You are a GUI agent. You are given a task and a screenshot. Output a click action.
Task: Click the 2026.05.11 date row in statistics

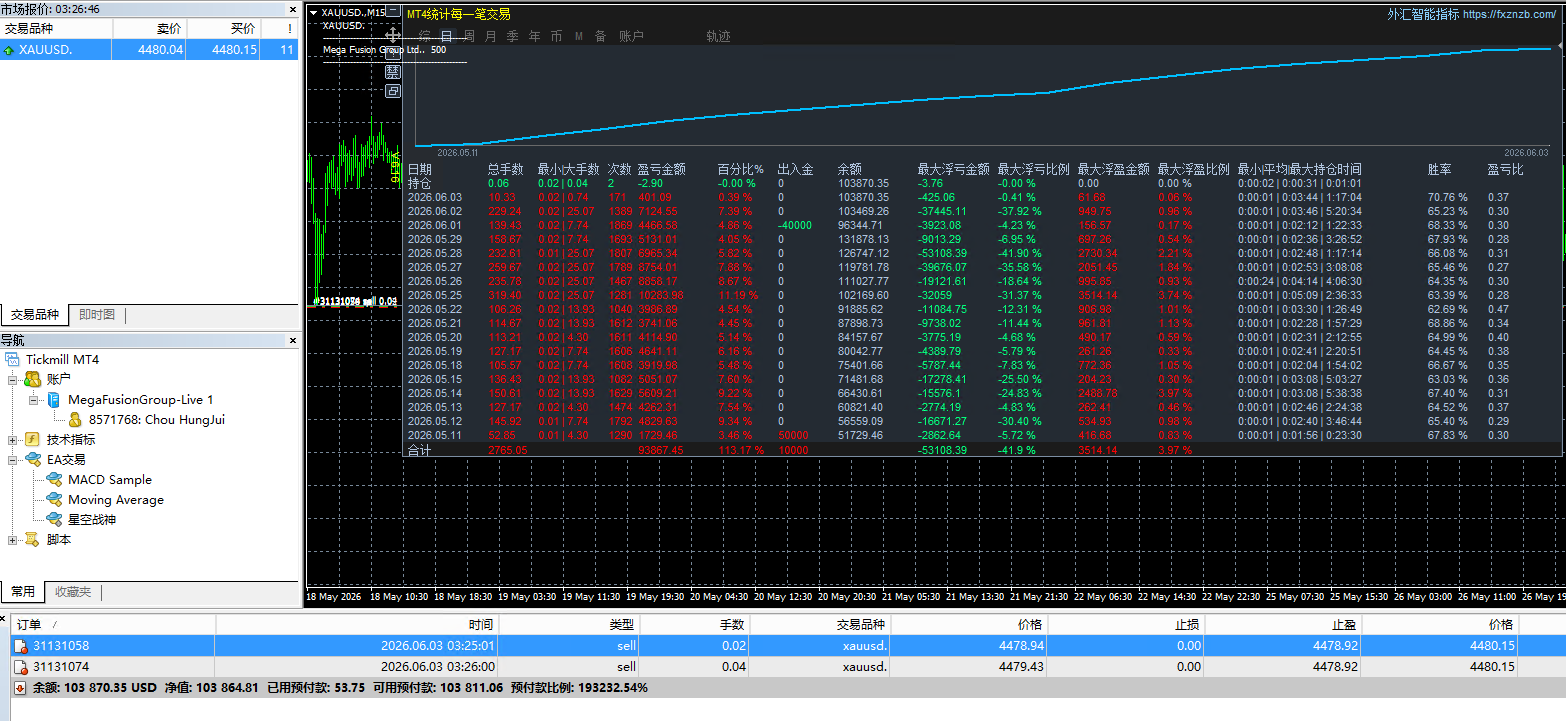435,435
